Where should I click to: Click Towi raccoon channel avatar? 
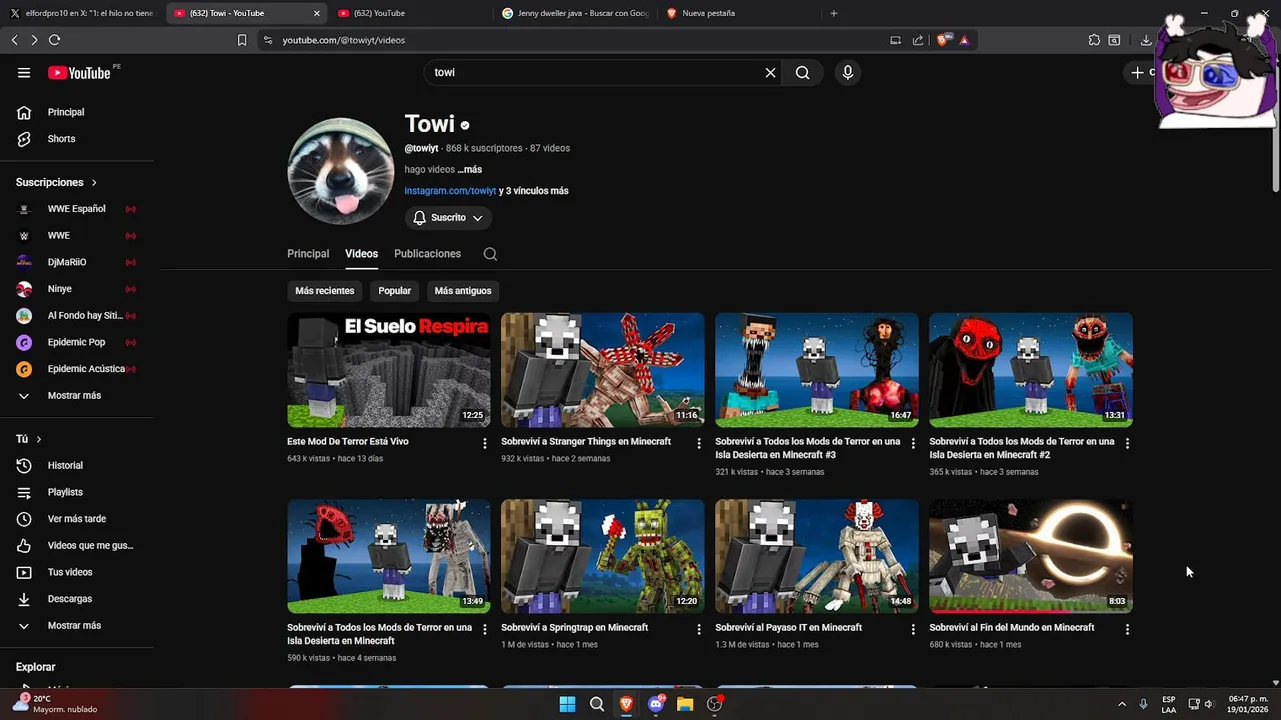(341, 171)
